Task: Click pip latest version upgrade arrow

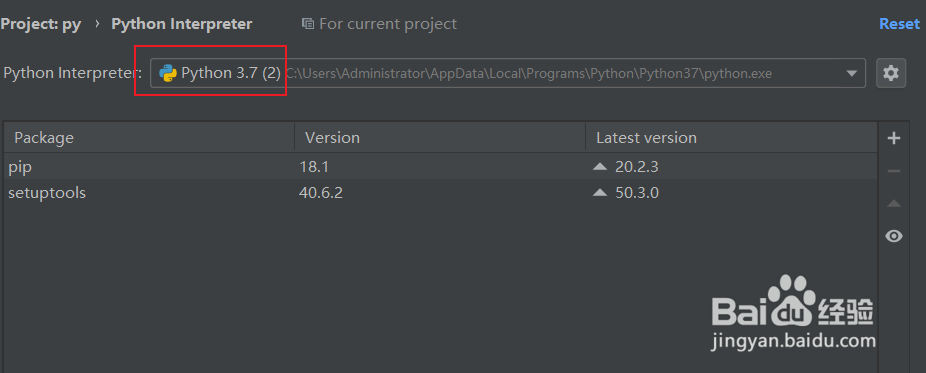Action: click(600, 167)
